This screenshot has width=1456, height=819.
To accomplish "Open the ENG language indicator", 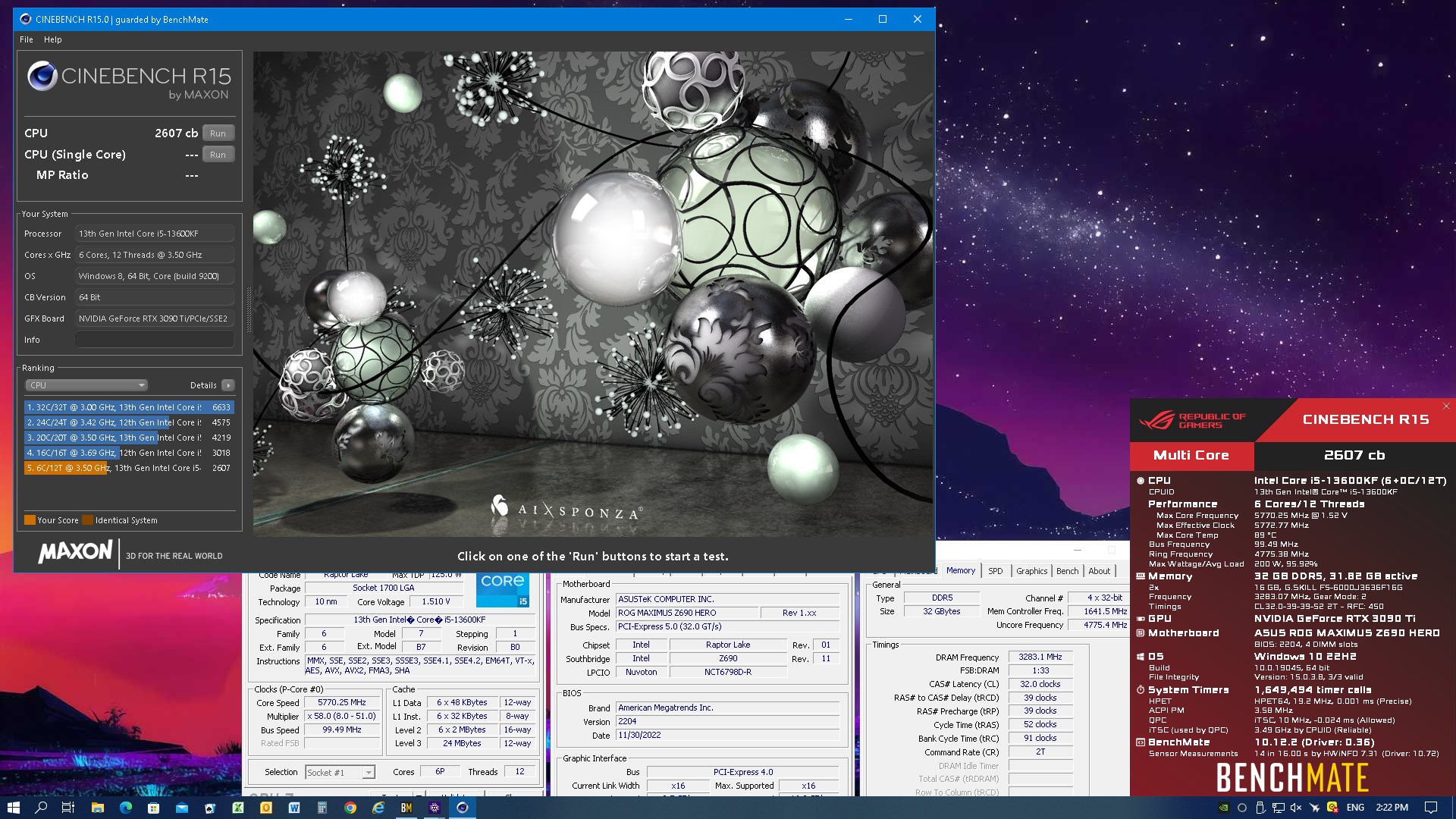I will (1355, 808).
